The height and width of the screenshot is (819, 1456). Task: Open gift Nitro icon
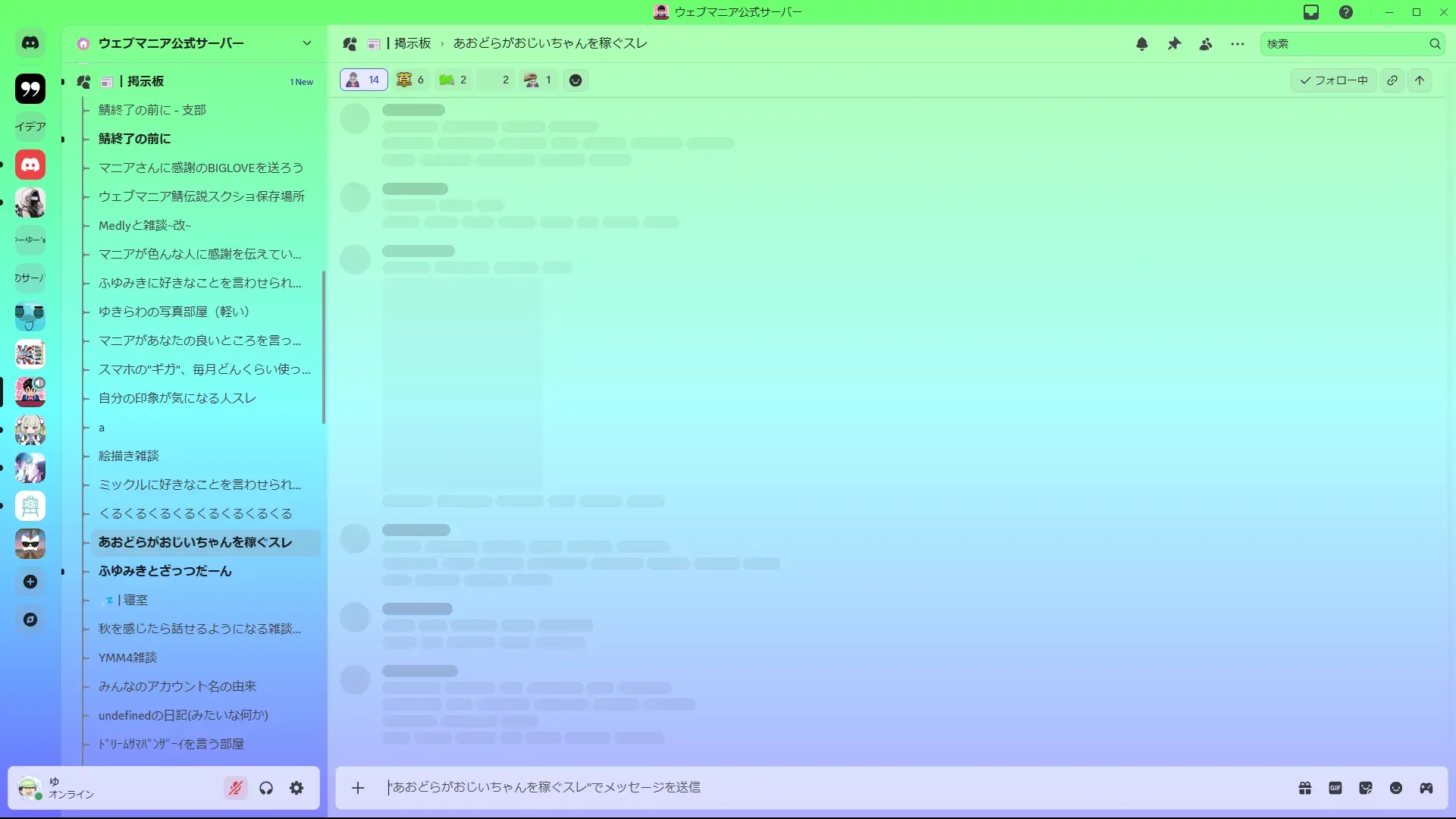click(x=1305, y=788)
